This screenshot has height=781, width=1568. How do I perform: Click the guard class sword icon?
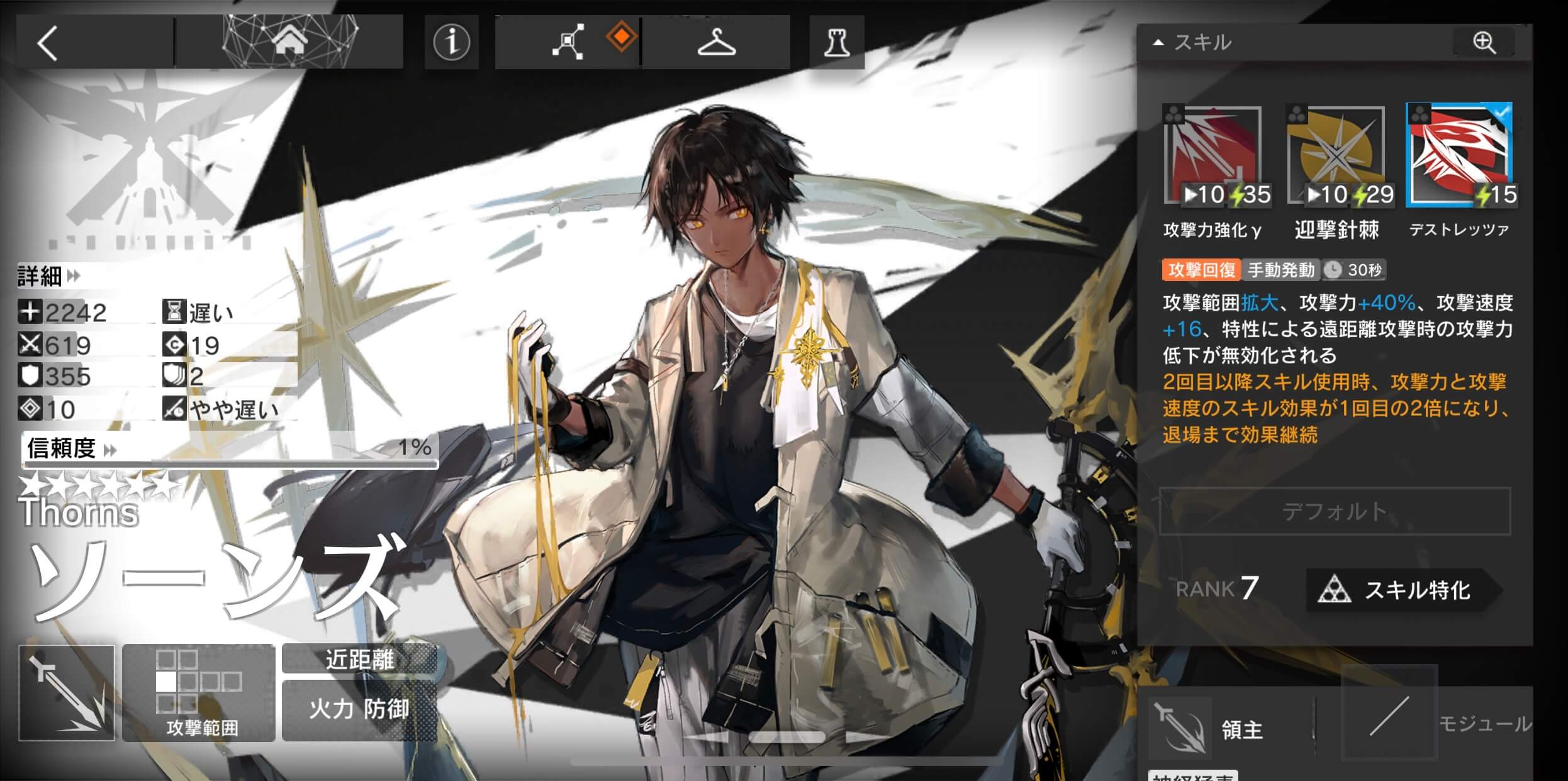coord(67,693)
